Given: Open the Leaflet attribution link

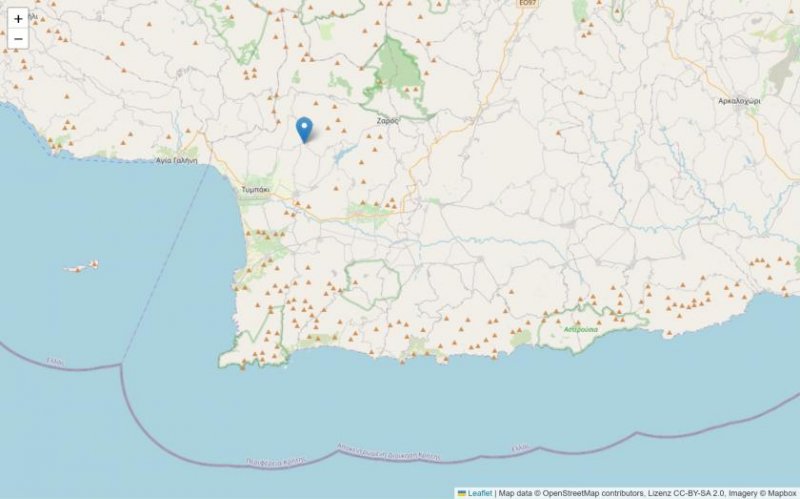Looking at the screenshot, I should pyautogui.click(x=480, y=493).
